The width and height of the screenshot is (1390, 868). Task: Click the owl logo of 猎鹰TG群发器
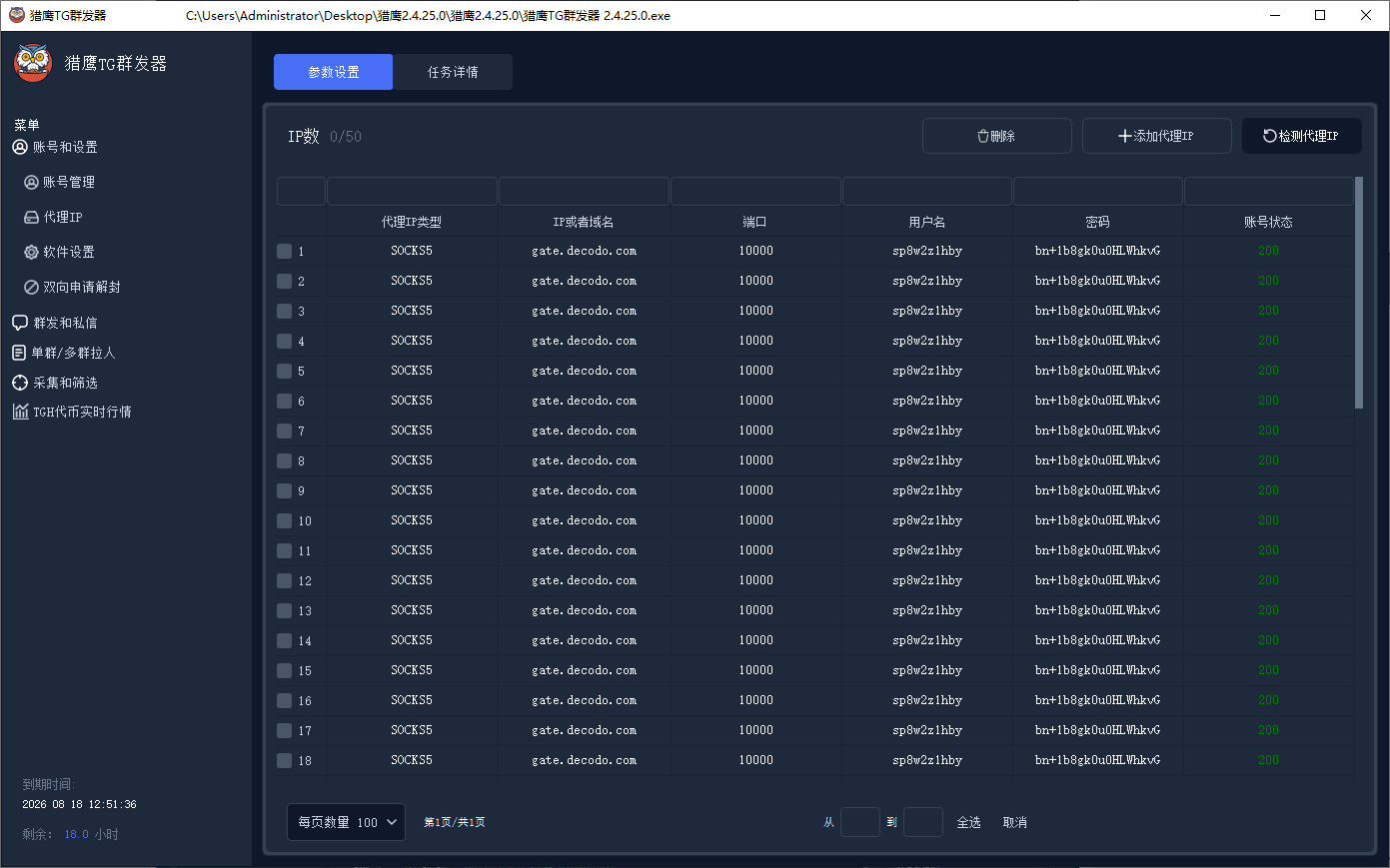click(33, 63)
